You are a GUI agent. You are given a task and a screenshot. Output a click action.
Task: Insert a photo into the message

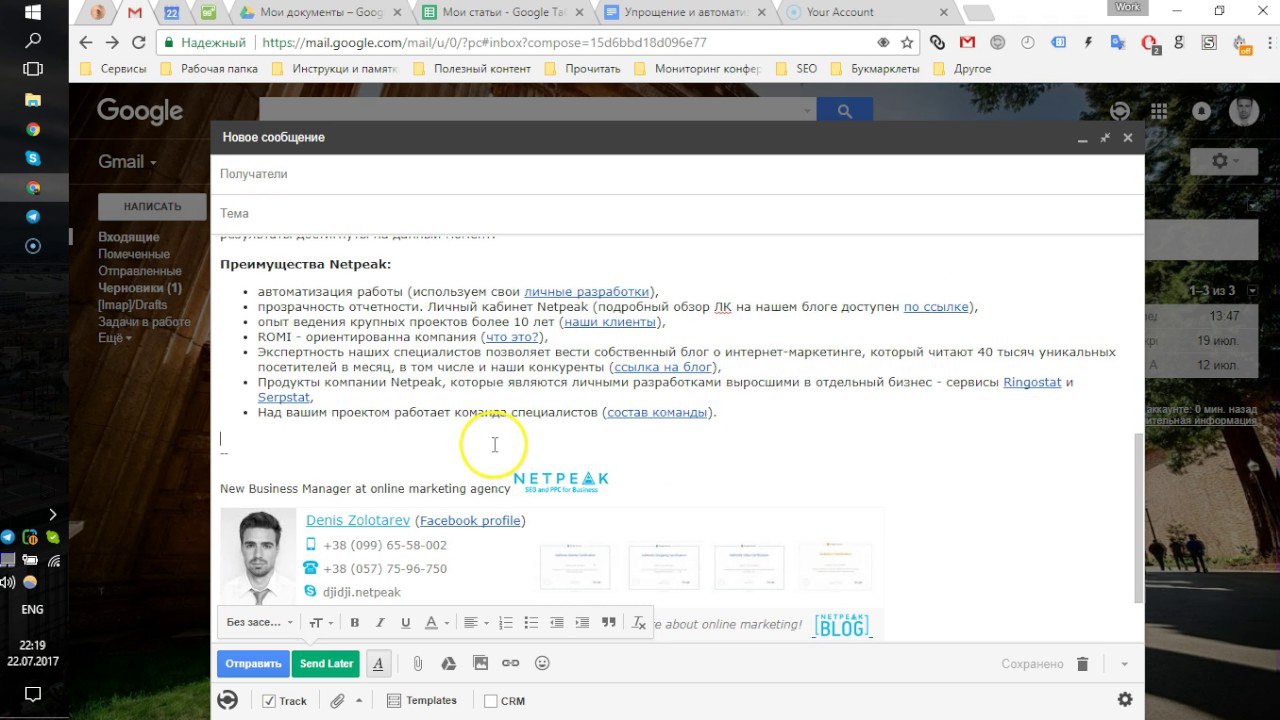[480, 663]
